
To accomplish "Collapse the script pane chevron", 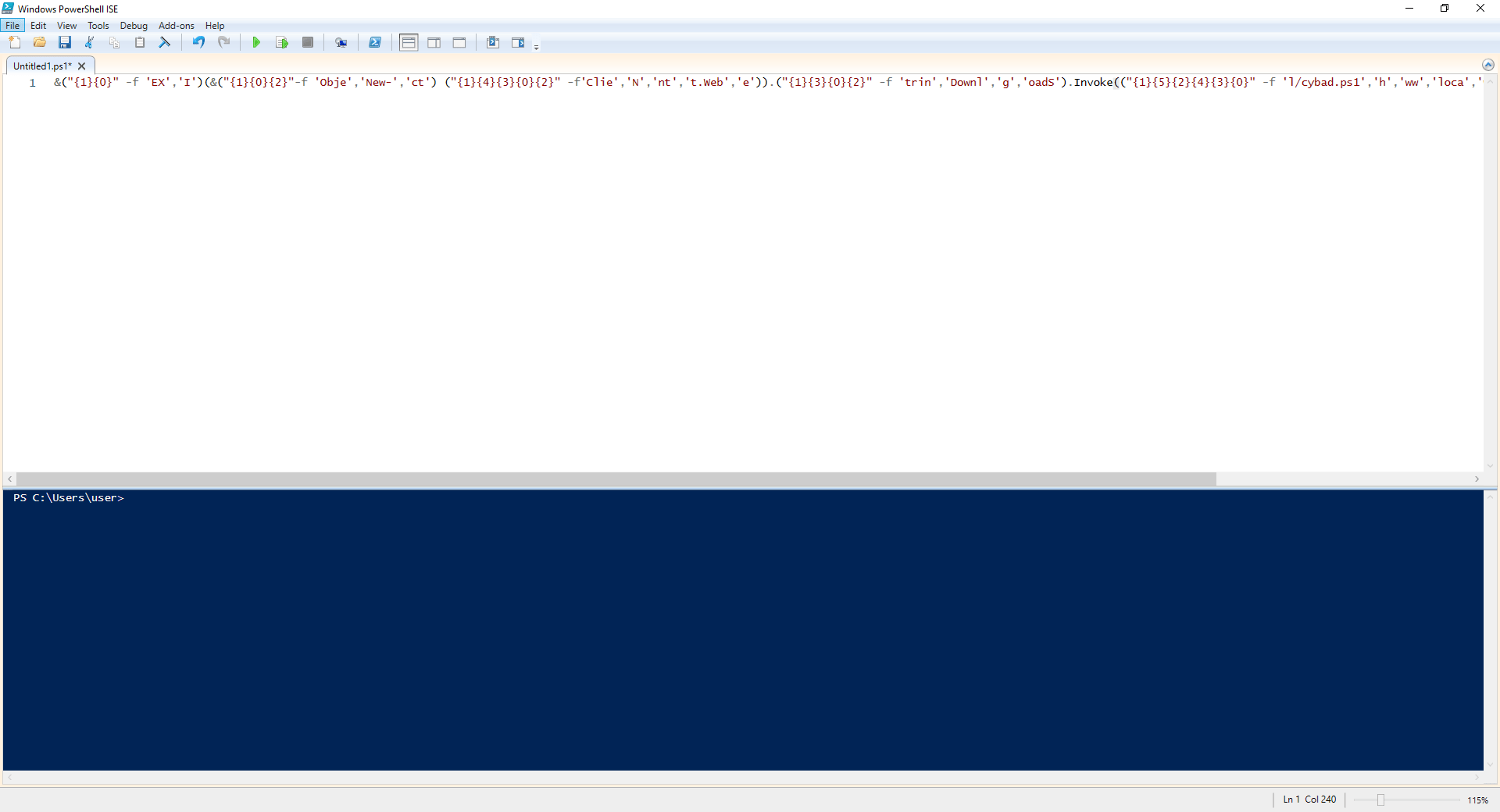I will pos(1488,65).
